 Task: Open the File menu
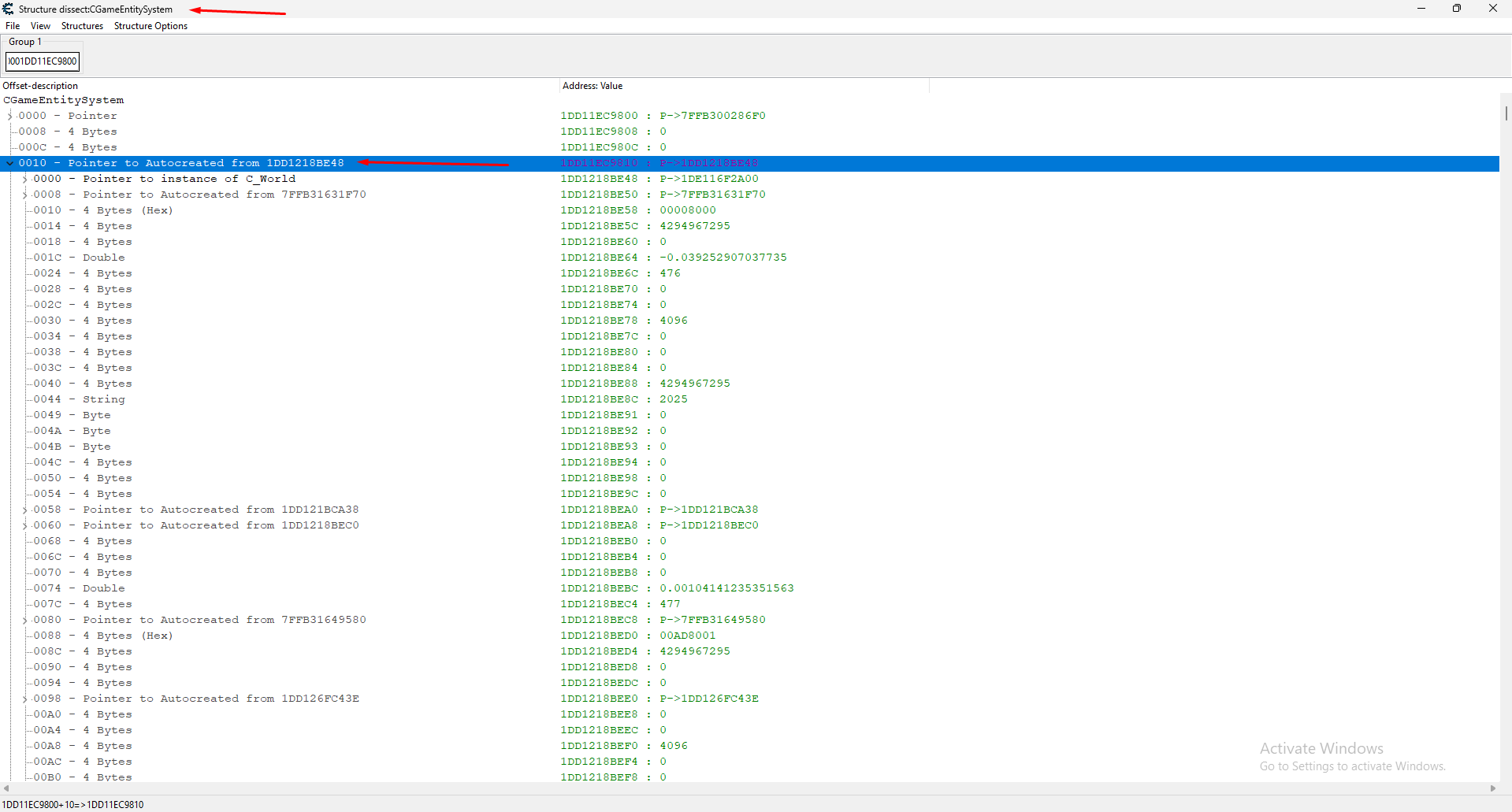13,26
